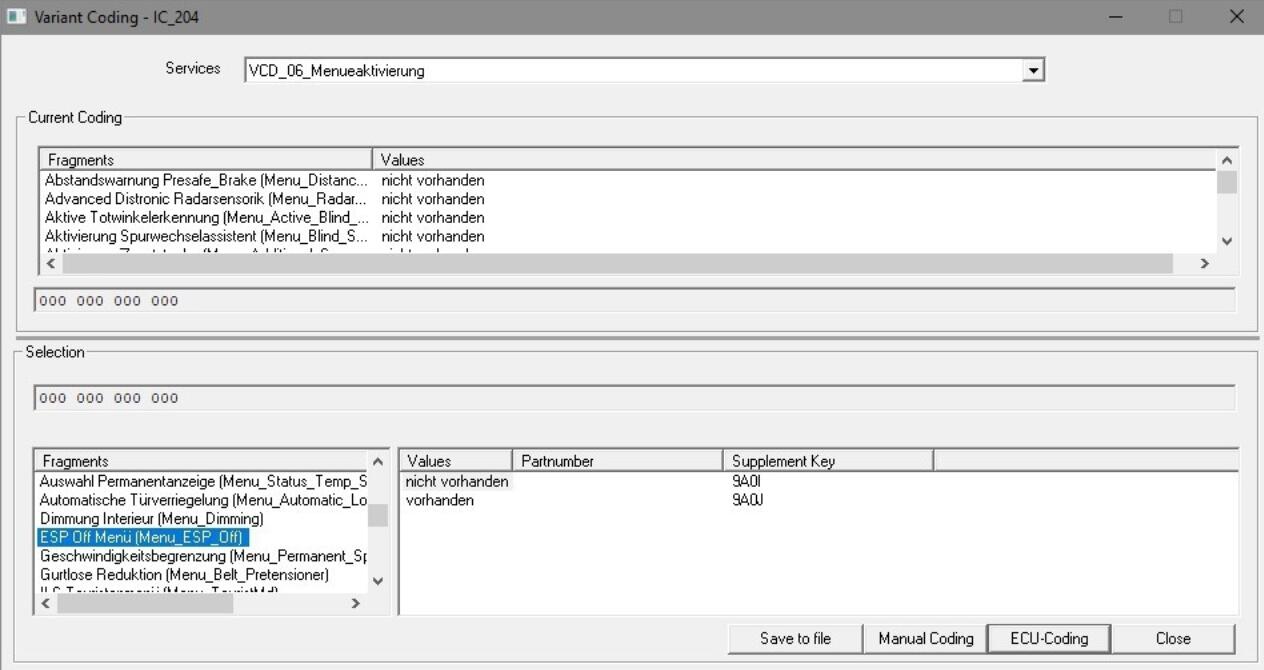
Task: Select Automatische Türverriegelung fragment row
Action: 203,501
